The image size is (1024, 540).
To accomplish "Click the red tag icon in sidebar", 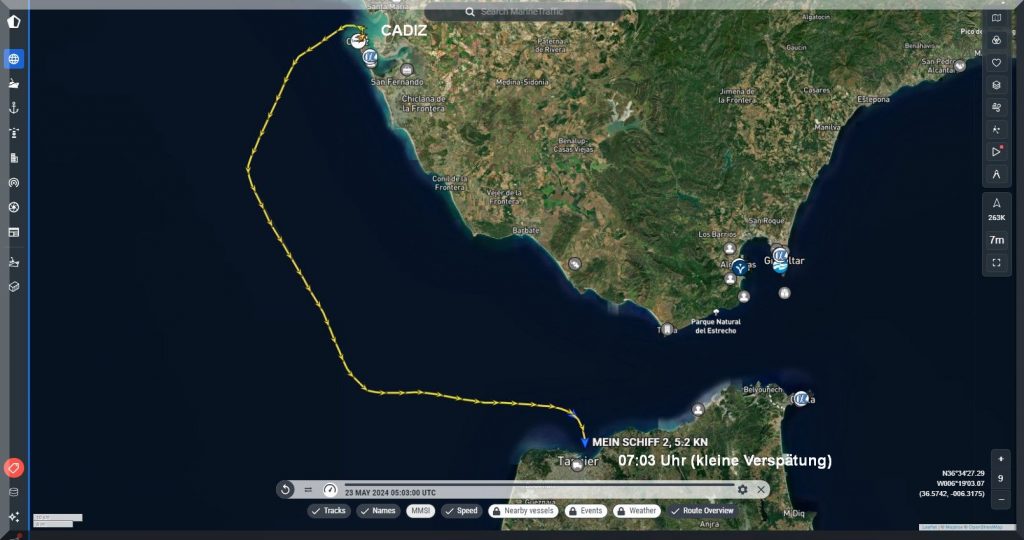I will click(14, 467).
